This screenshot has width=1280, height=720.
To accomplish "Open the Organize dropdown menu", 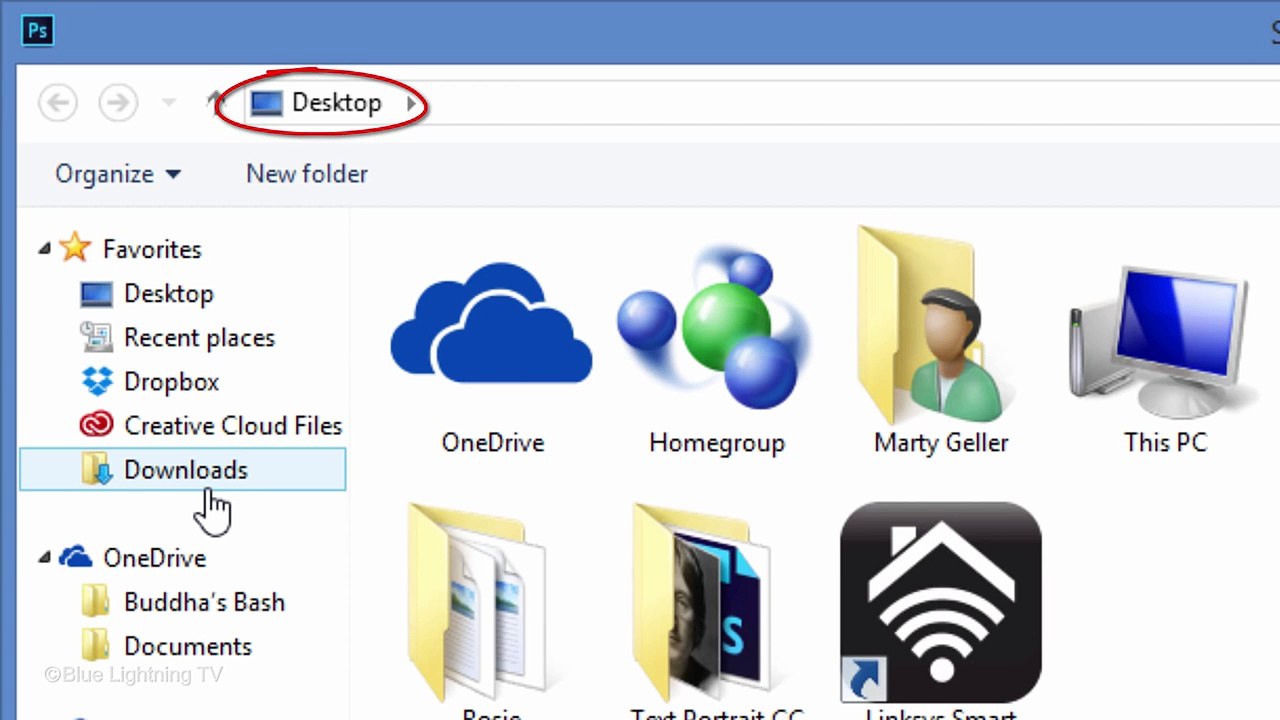I will click(x=118, y=174).
